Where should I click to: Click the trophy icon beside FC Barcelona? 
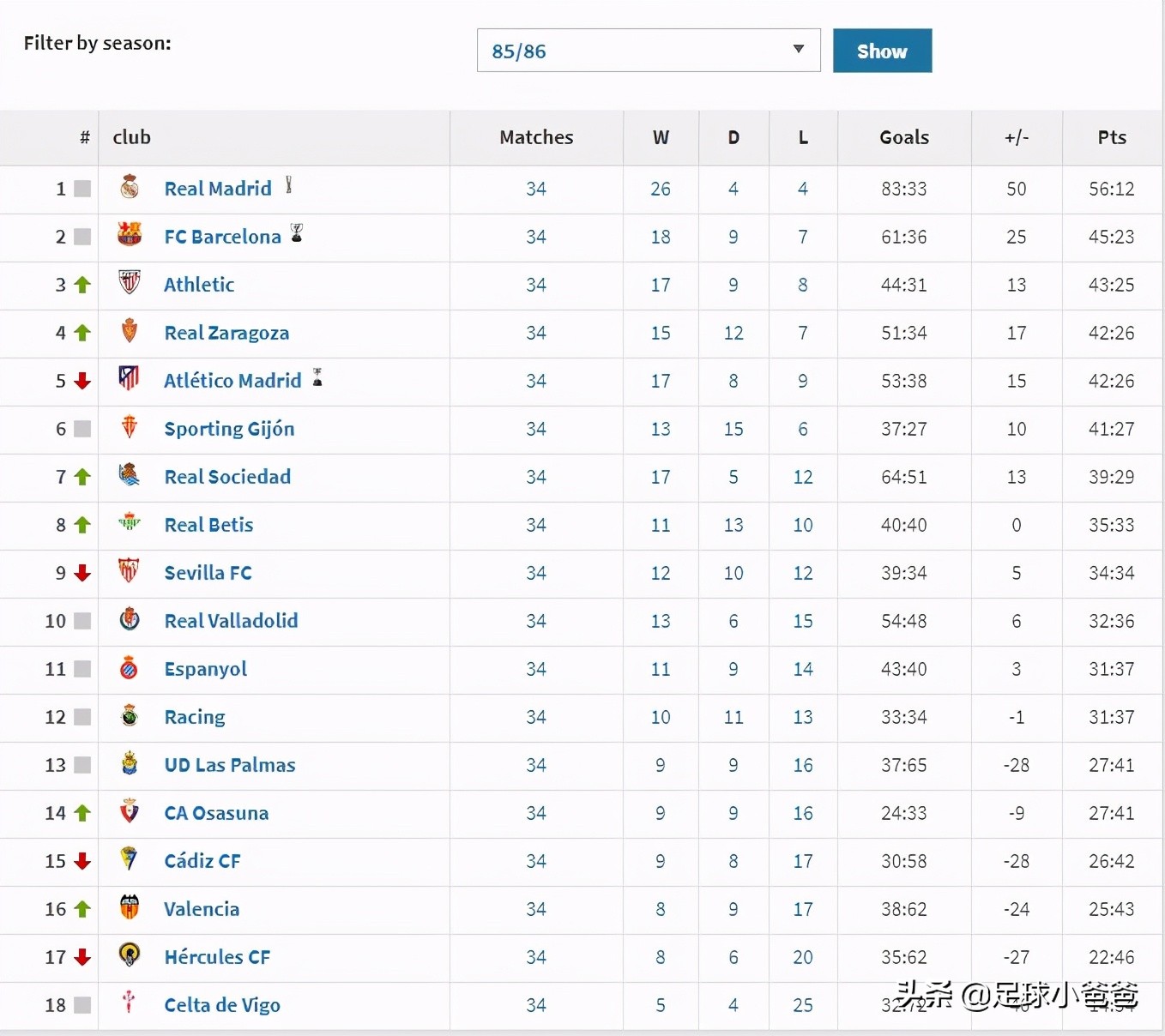coord(297,233)
